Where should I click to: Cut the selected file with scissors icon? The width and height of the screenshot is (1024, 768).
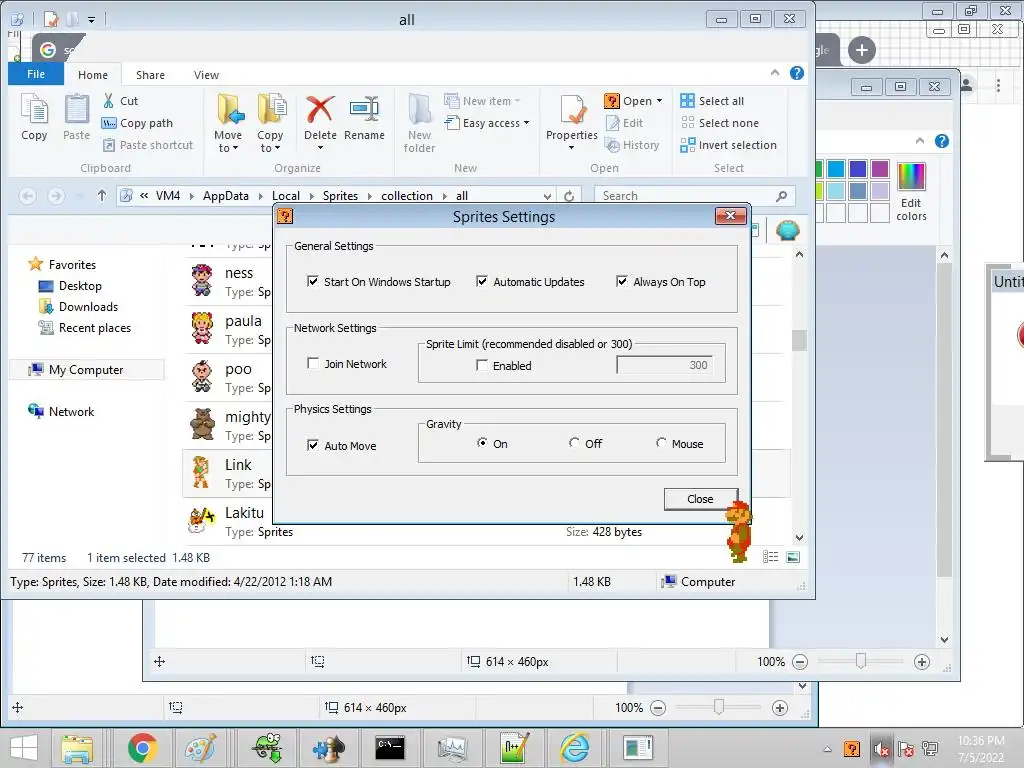120,101
